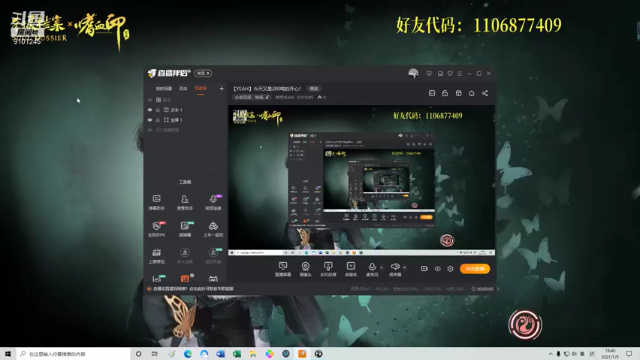Open File Explorer from the taskbar

(x=253, y=353)
